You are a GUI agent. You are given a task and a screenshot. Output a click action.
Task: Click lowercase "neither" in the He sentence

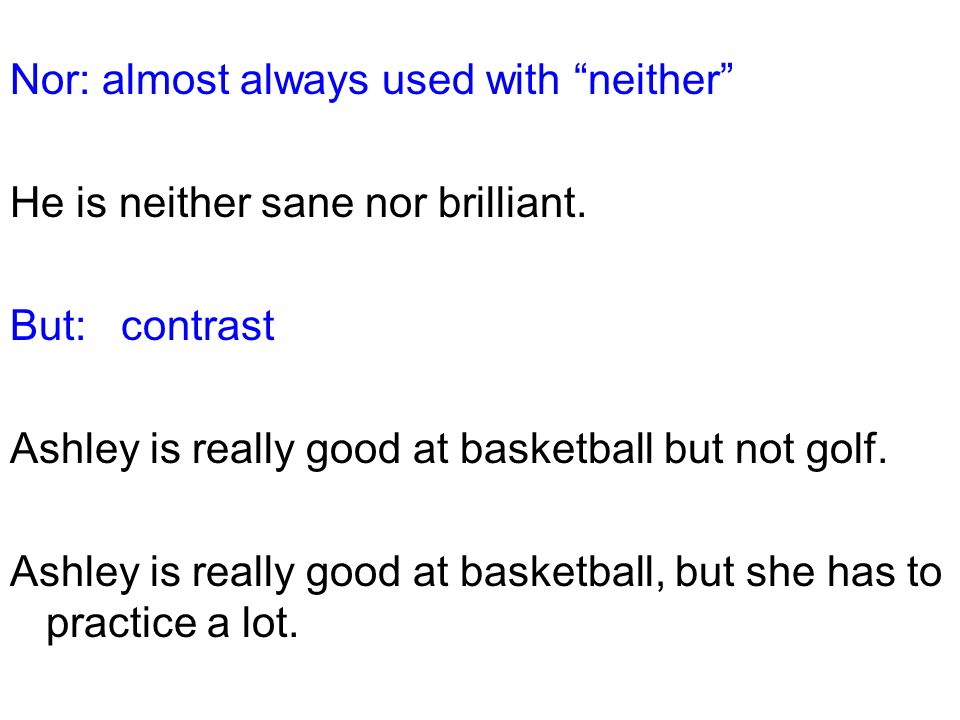click(184, 202)
